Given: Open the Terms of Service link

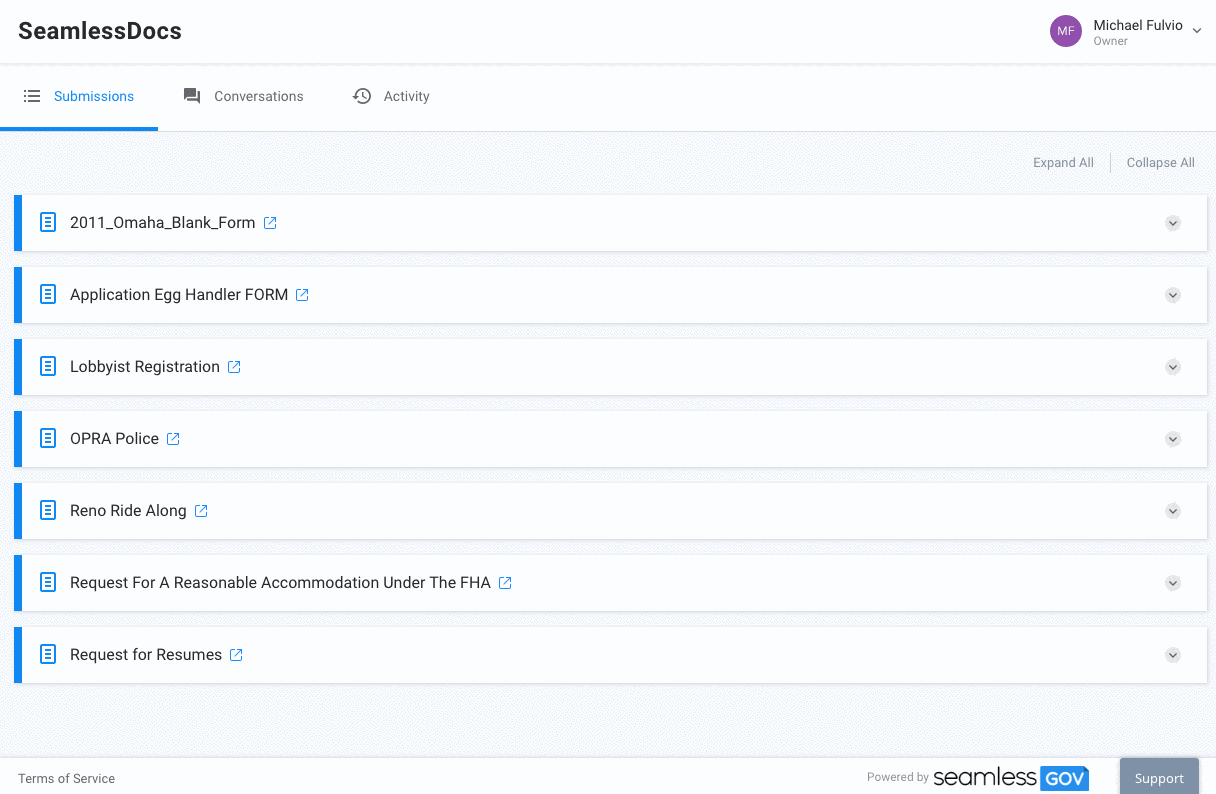Looking at the screenshot, I should click(66, 779).
